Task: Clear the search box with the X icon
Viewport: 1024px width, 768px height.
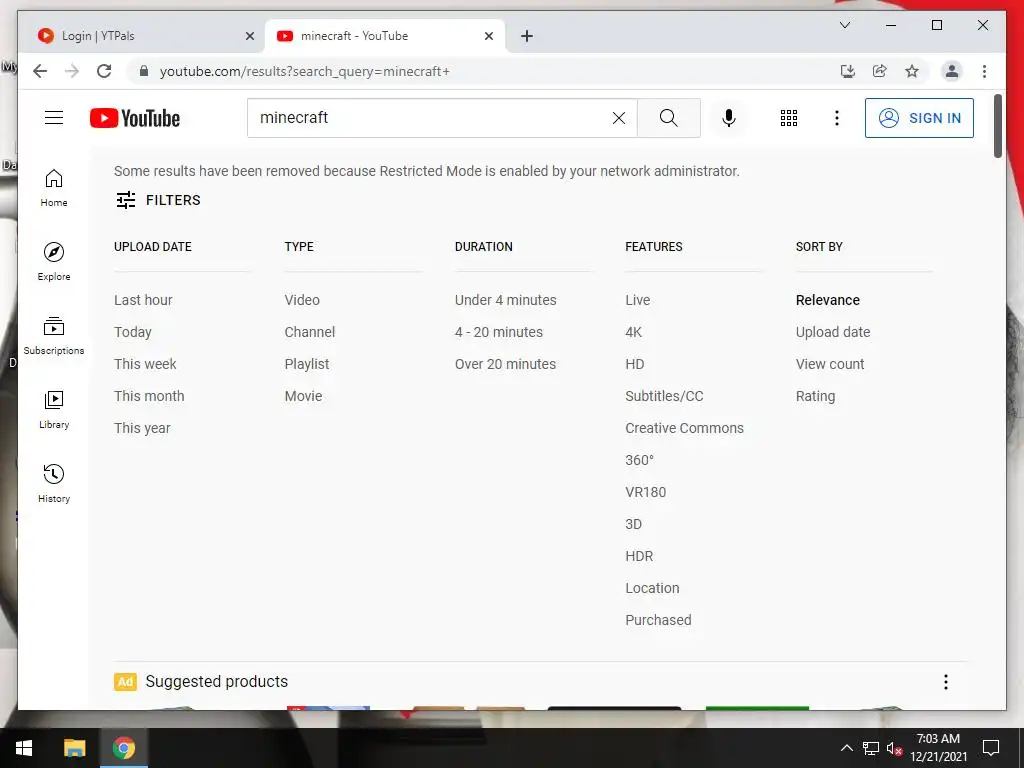Action: 618,118
